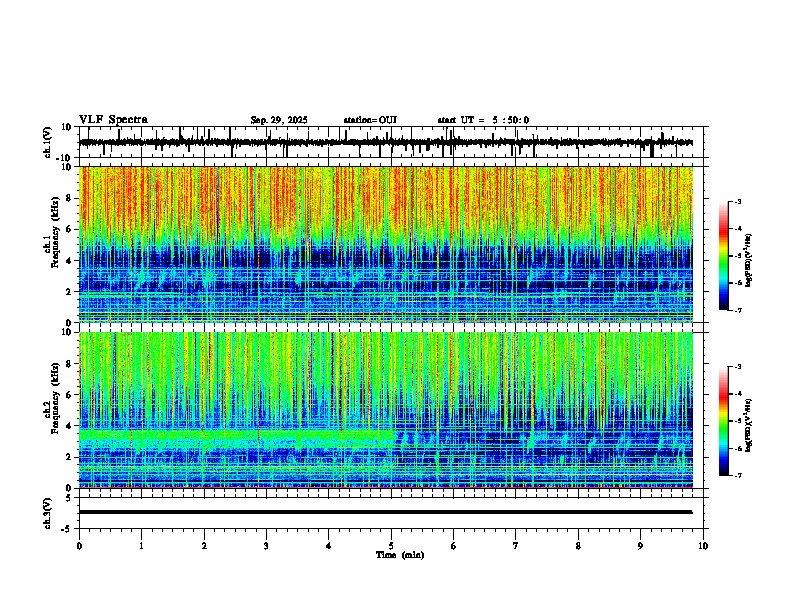Click time axis tick label "9"
The image size is (792, 612).
[x=640, y=546]
